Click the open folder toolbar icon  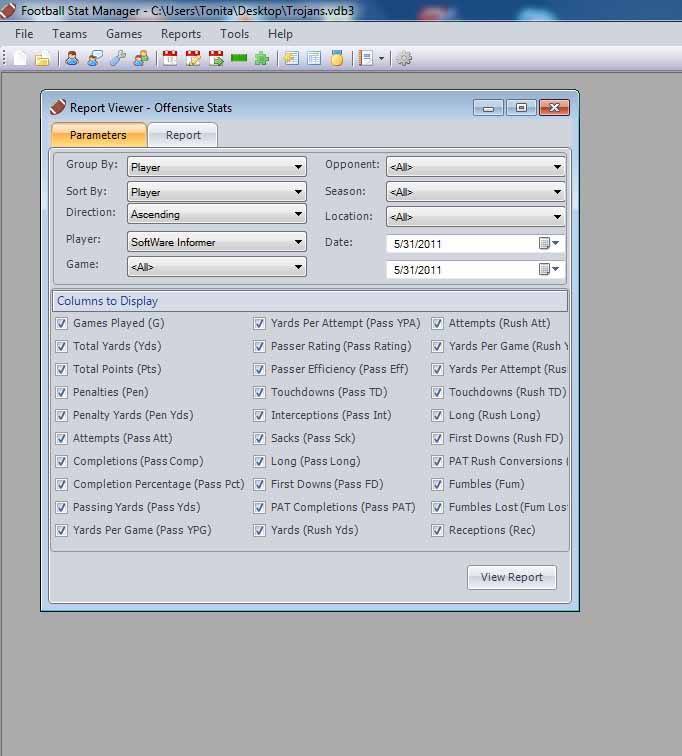coord(42,59)
